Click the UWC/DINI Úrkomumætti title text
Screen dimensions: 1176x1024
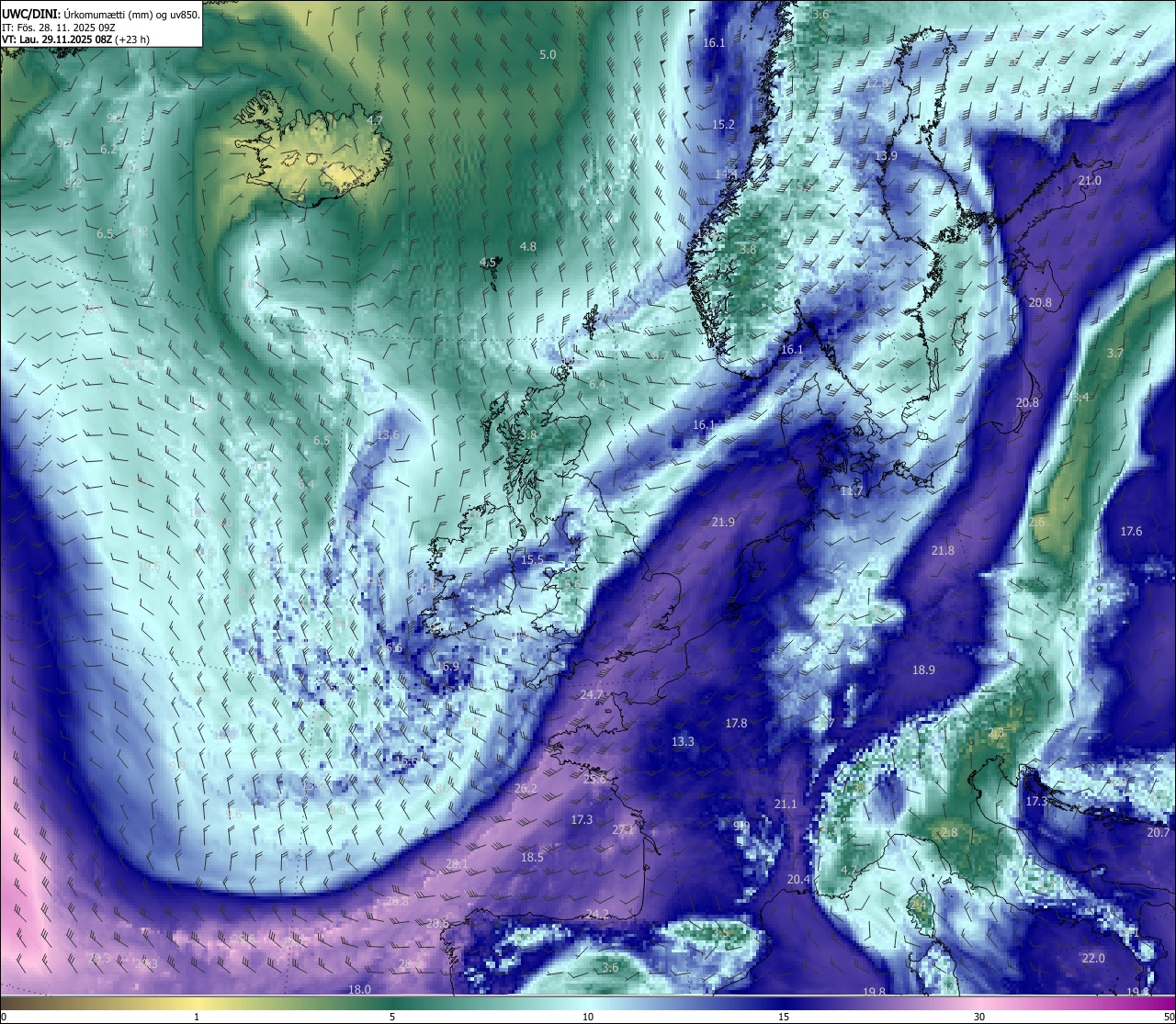(x=101, y=15)
